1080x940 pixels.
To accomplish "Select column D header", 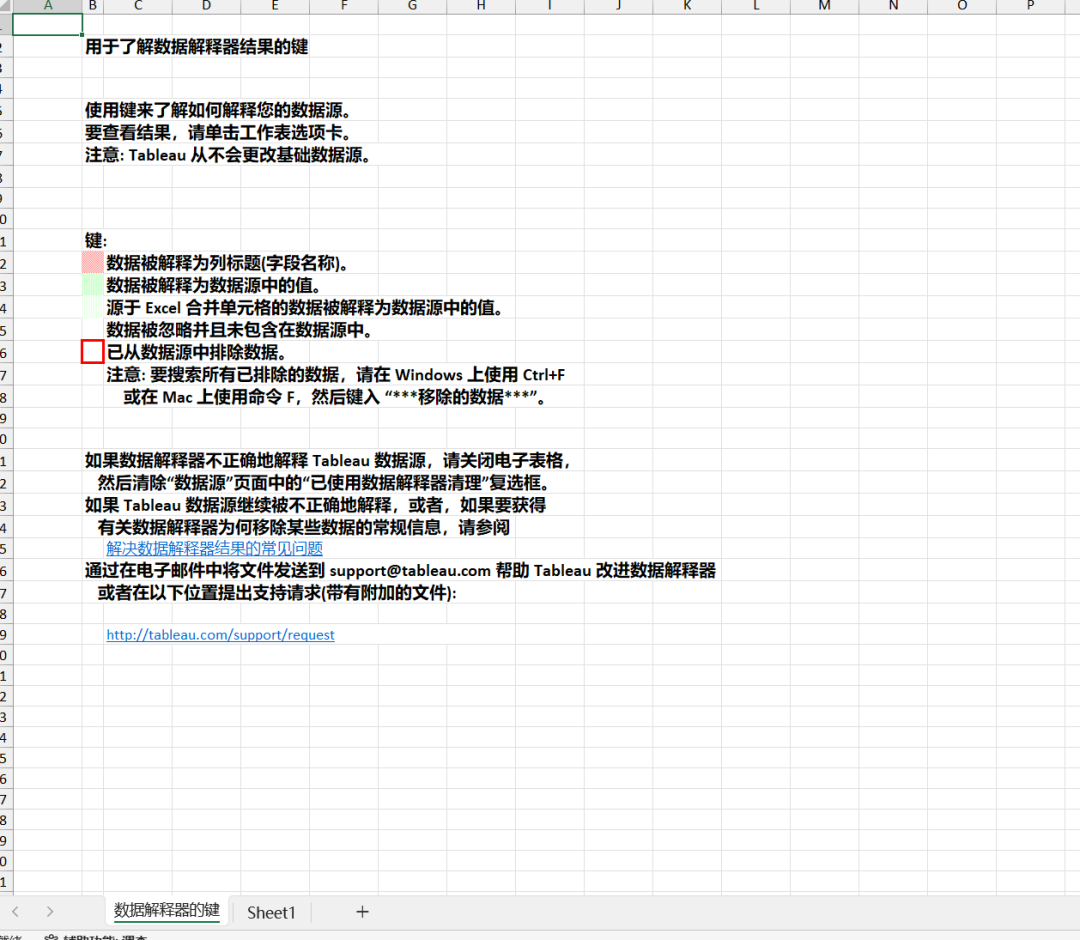I will pos(206,6).
